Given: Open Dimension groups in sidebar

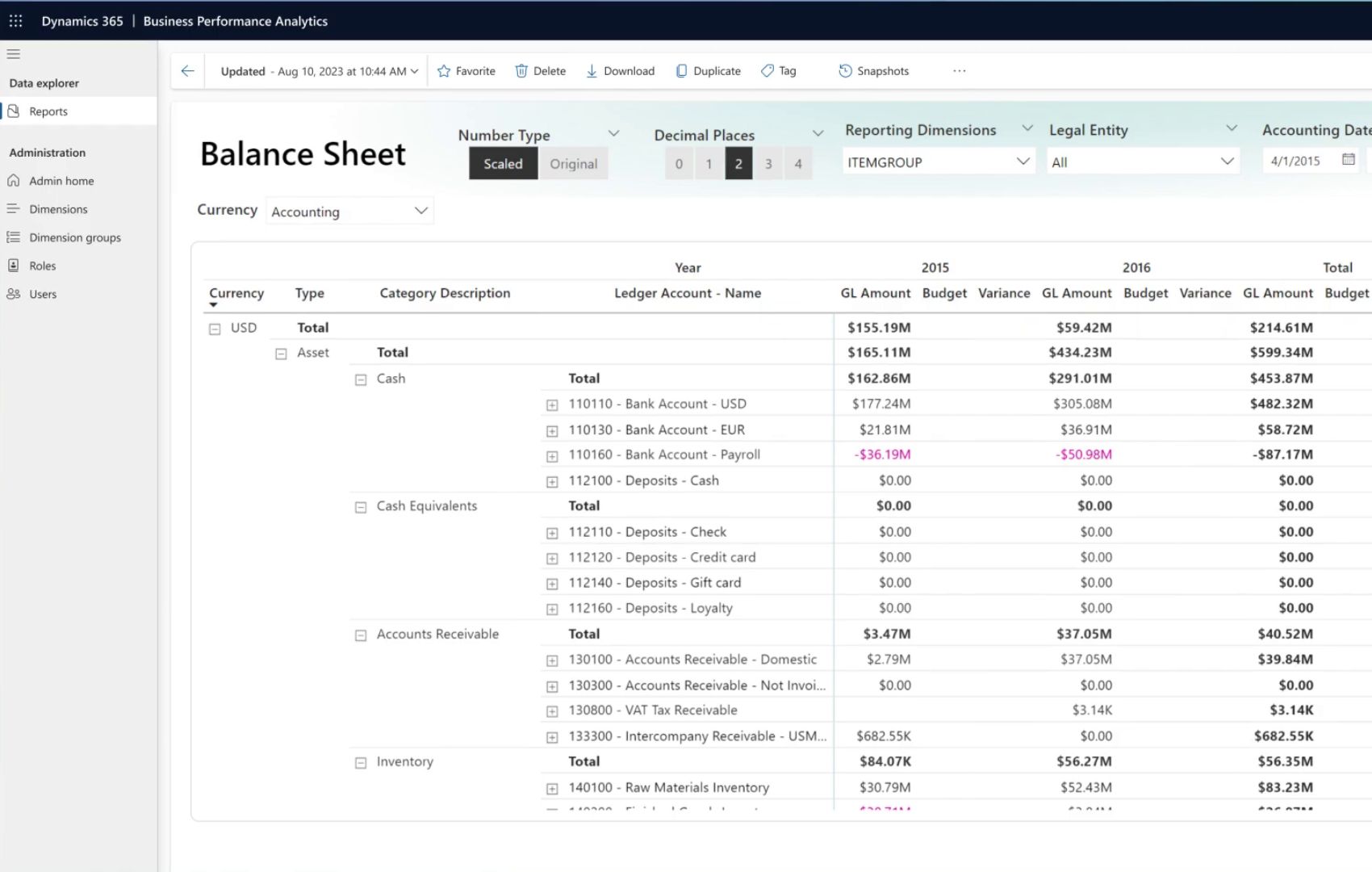Looking at the screenshot, I should click(75, 237).
